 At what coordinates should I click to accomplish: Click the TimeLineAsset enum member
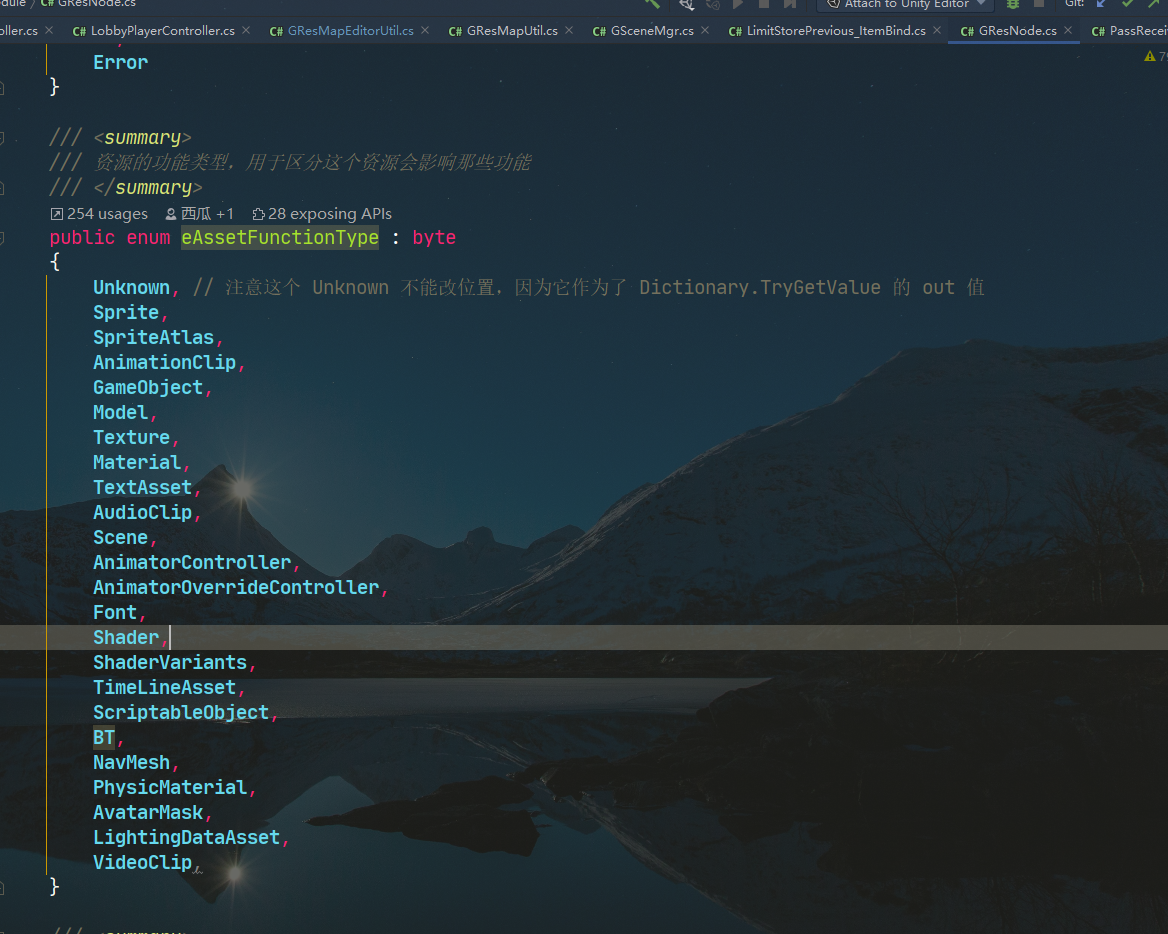pos(165,687)
